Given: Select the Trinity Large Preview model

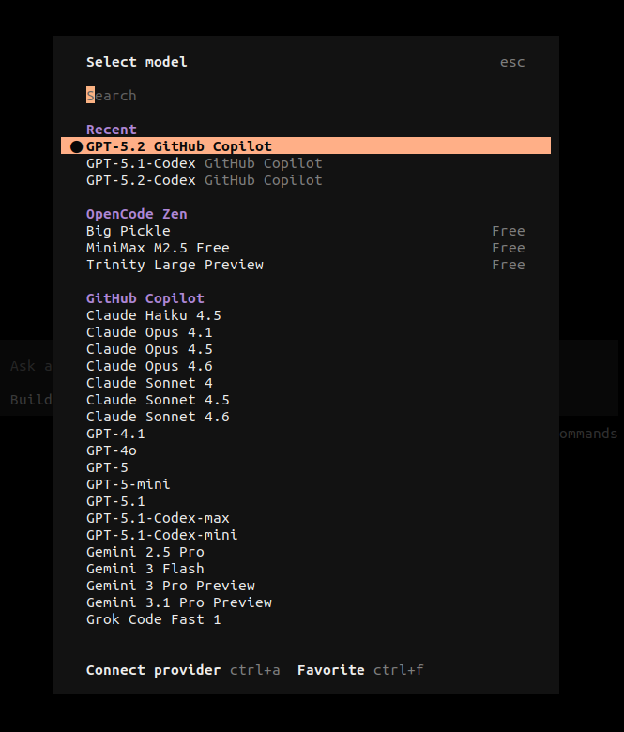Looking at the screenshot, I should [174, 265].
